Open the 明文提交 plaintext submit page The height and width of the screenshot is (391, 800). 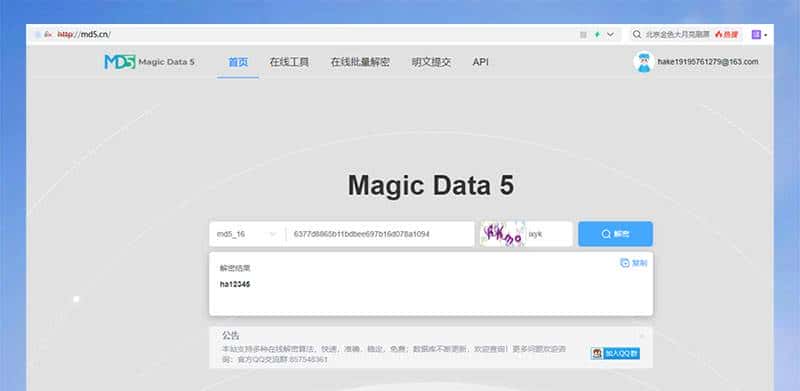tap(431, 62)
